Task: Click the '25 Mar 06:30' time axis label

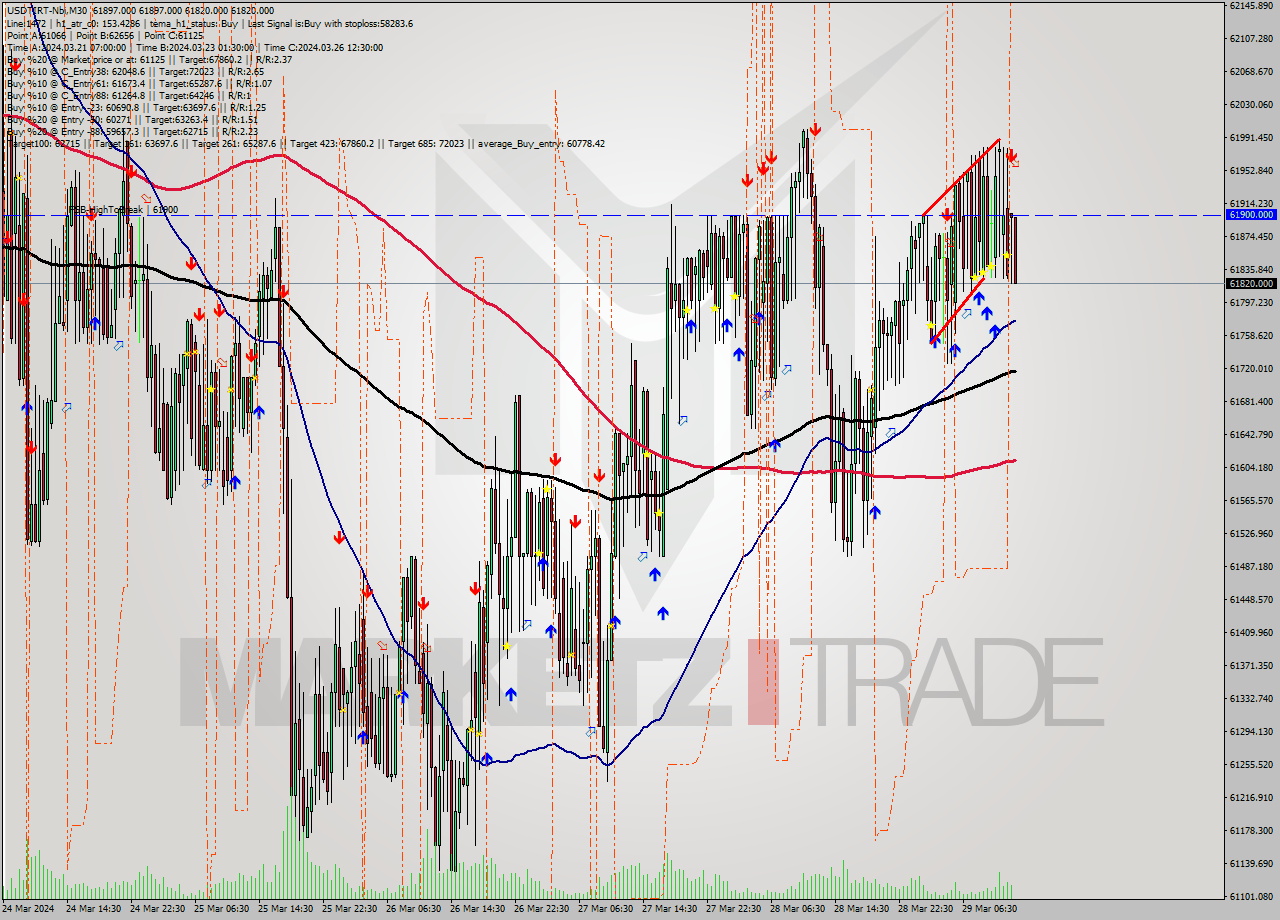Action: 222,909
